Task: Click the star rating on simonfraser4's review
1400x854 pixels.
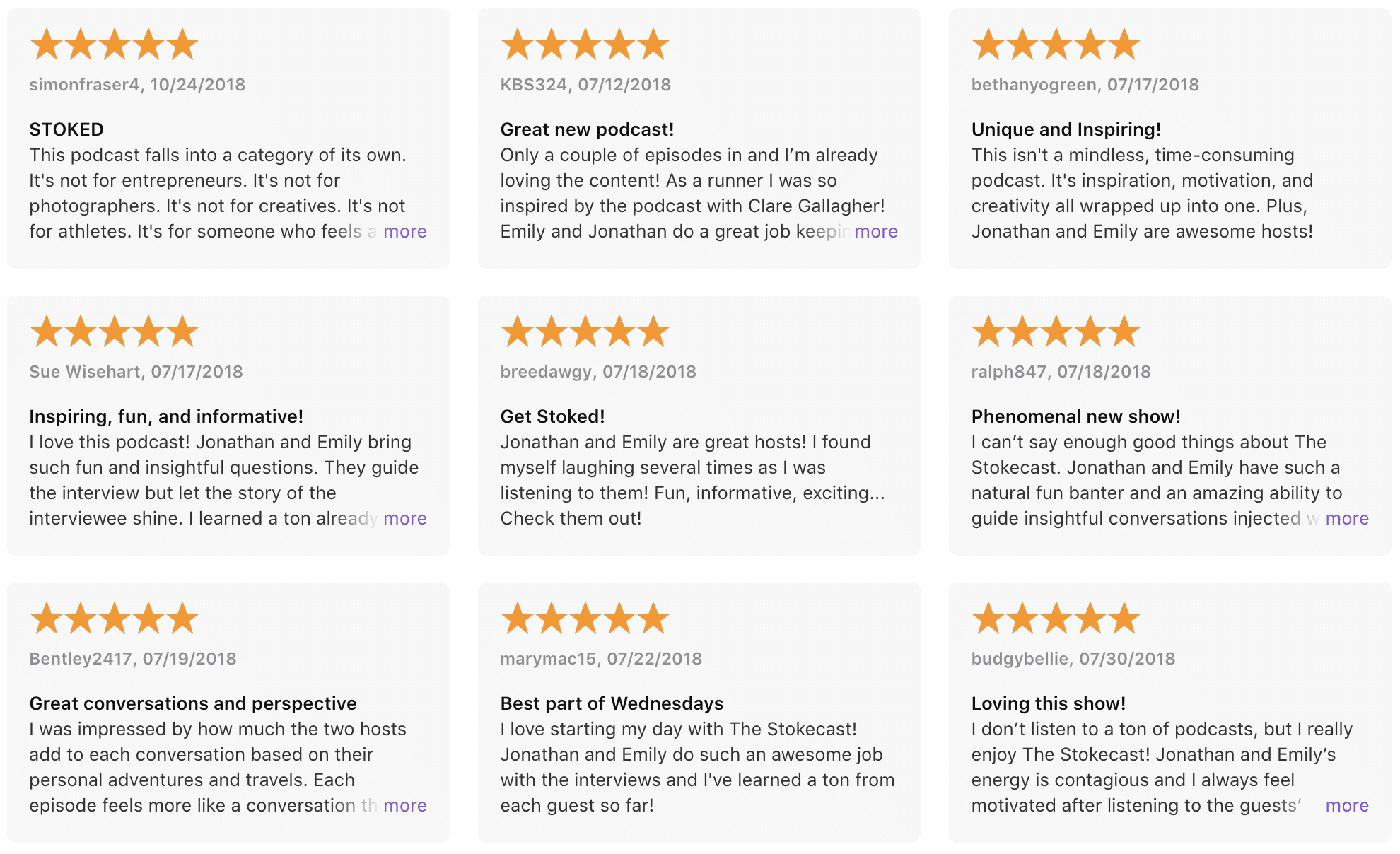Action: click(x=114, y=45)
